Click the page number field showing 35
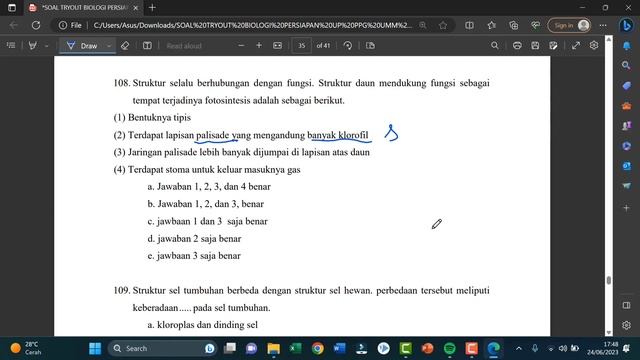Viewport: 640px width, 360px height. pyautogui.click(x=302, y=46)
